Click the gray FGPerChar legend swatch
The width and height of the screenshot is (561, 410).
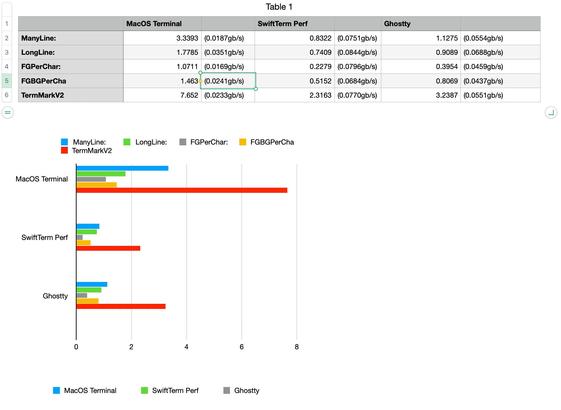(182, 142)
